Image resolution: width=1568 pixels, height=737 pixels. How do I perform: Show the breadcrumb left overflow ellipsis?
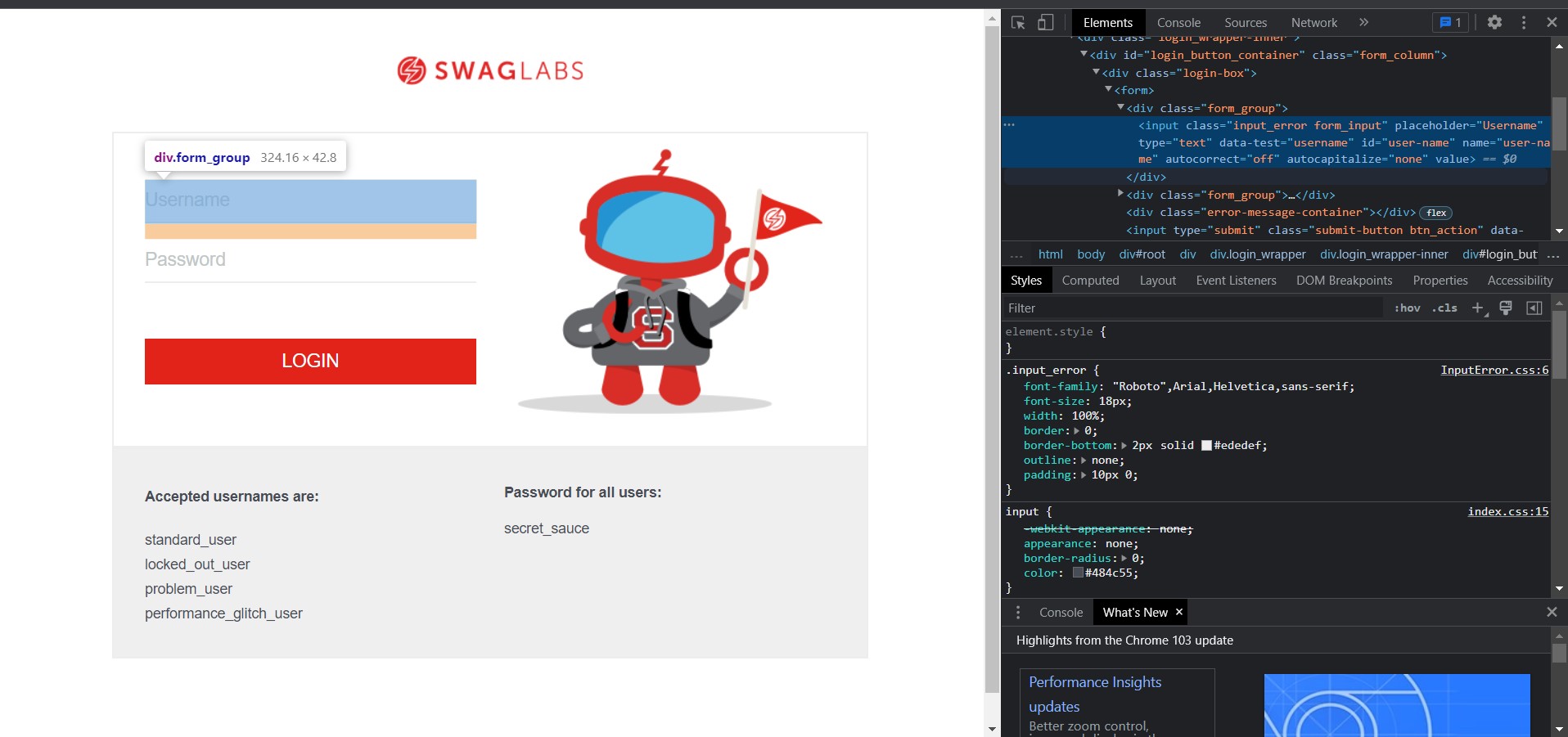1016,255
